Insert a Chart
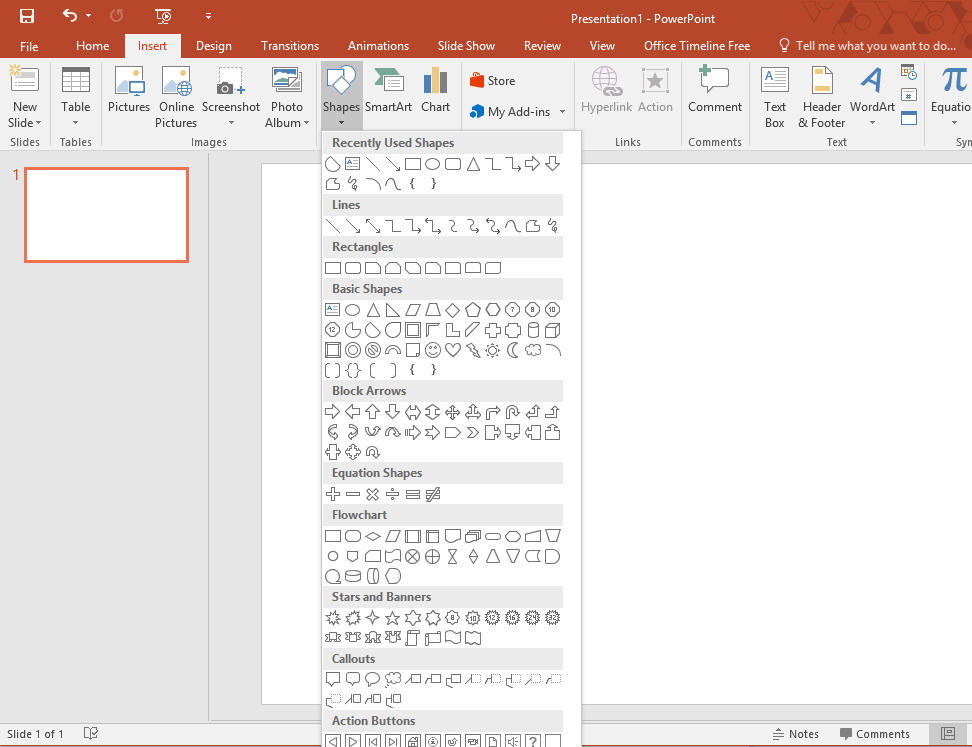Image resolution: width=972 pixels, height=747 pixels. (x=435, y=88)
